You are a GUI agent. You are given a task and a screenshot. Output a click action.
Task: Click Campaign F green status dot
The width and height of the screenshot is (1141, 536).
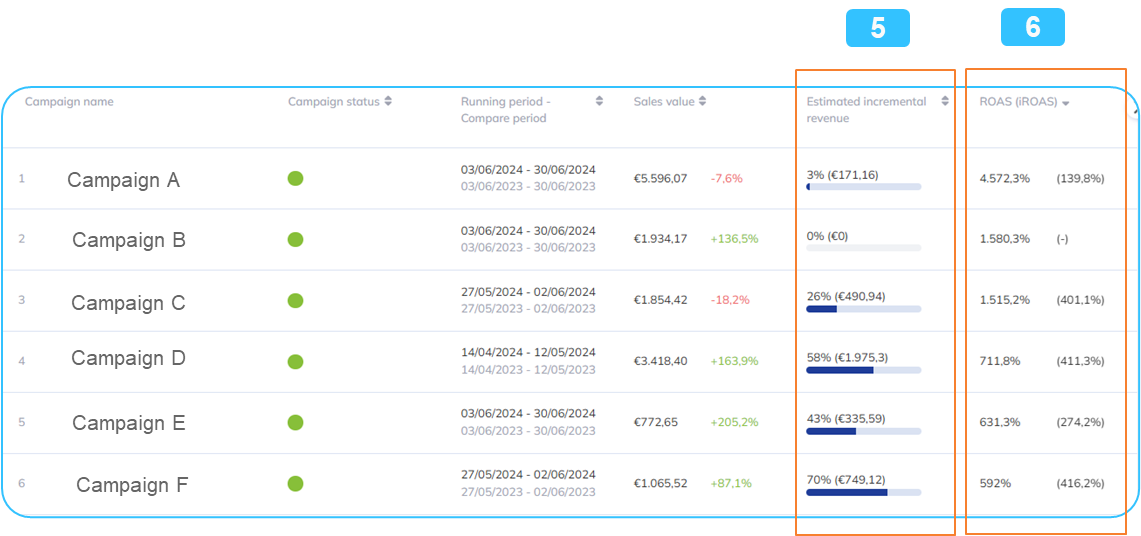(x=295, y=484)
